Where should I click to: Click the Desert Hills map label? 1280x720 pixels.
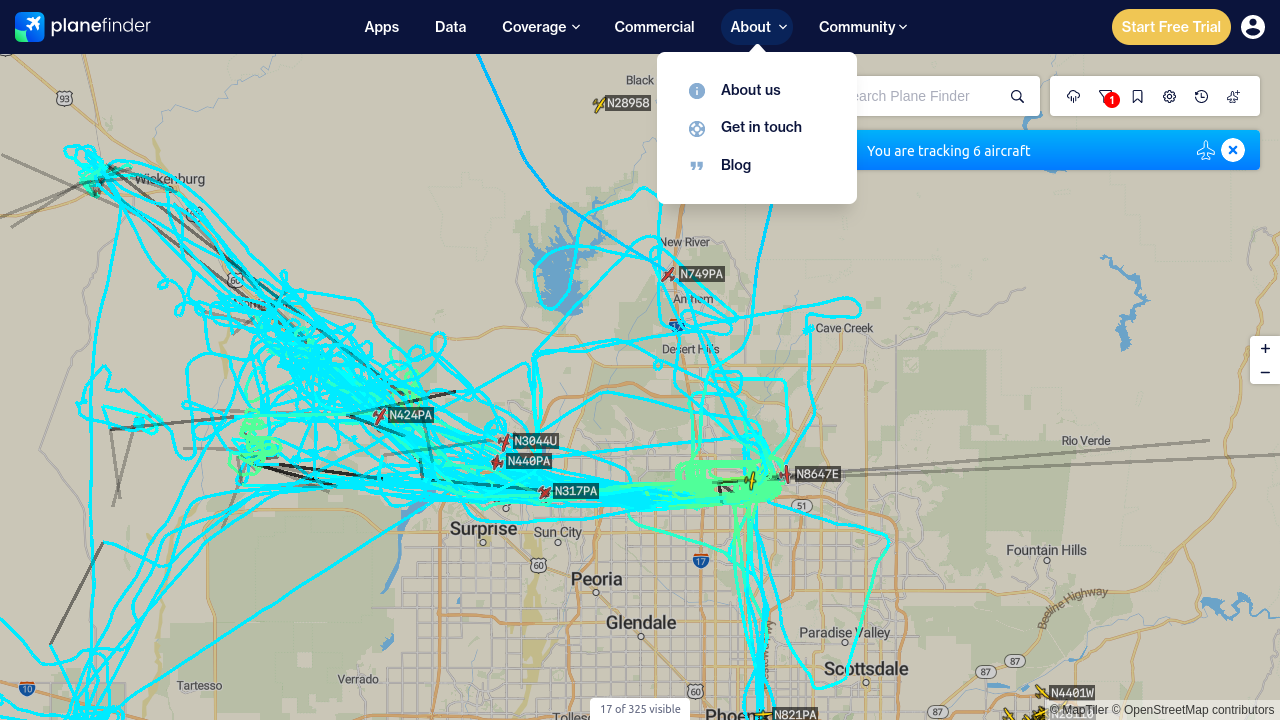[x=691, y=349]
